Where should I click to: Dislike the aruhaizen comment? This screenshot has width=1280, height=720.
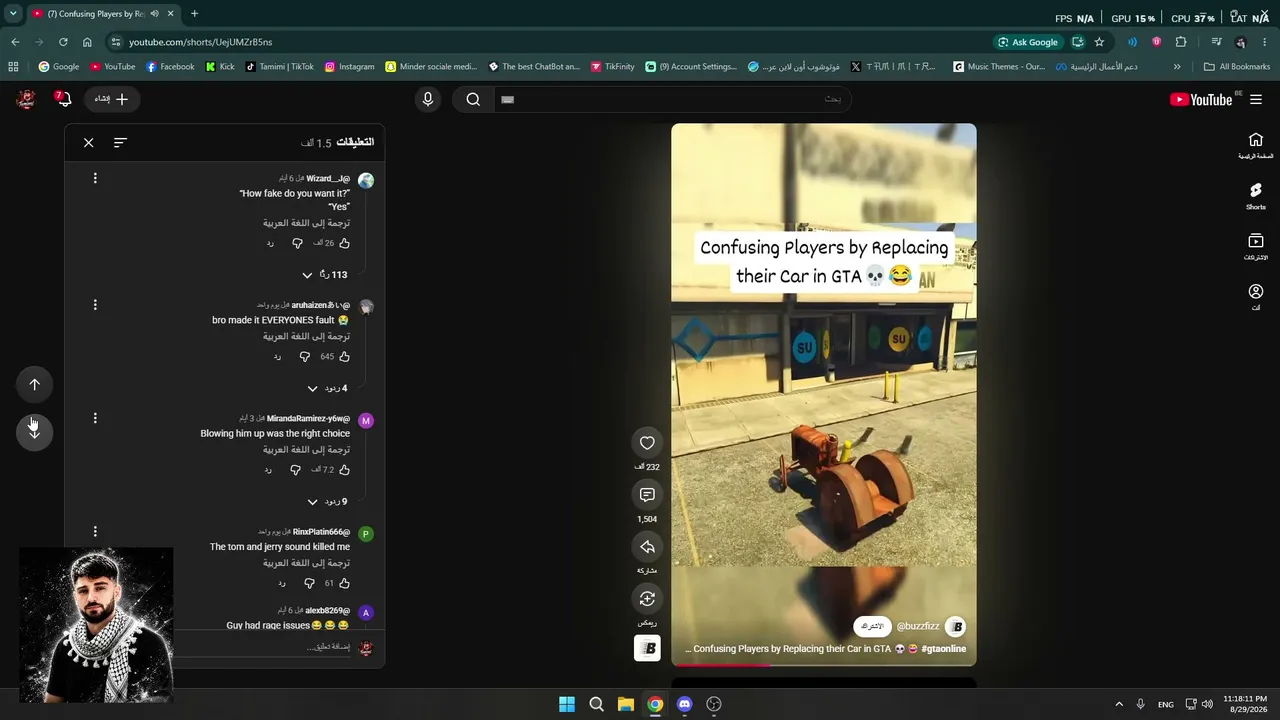(305, 357)
